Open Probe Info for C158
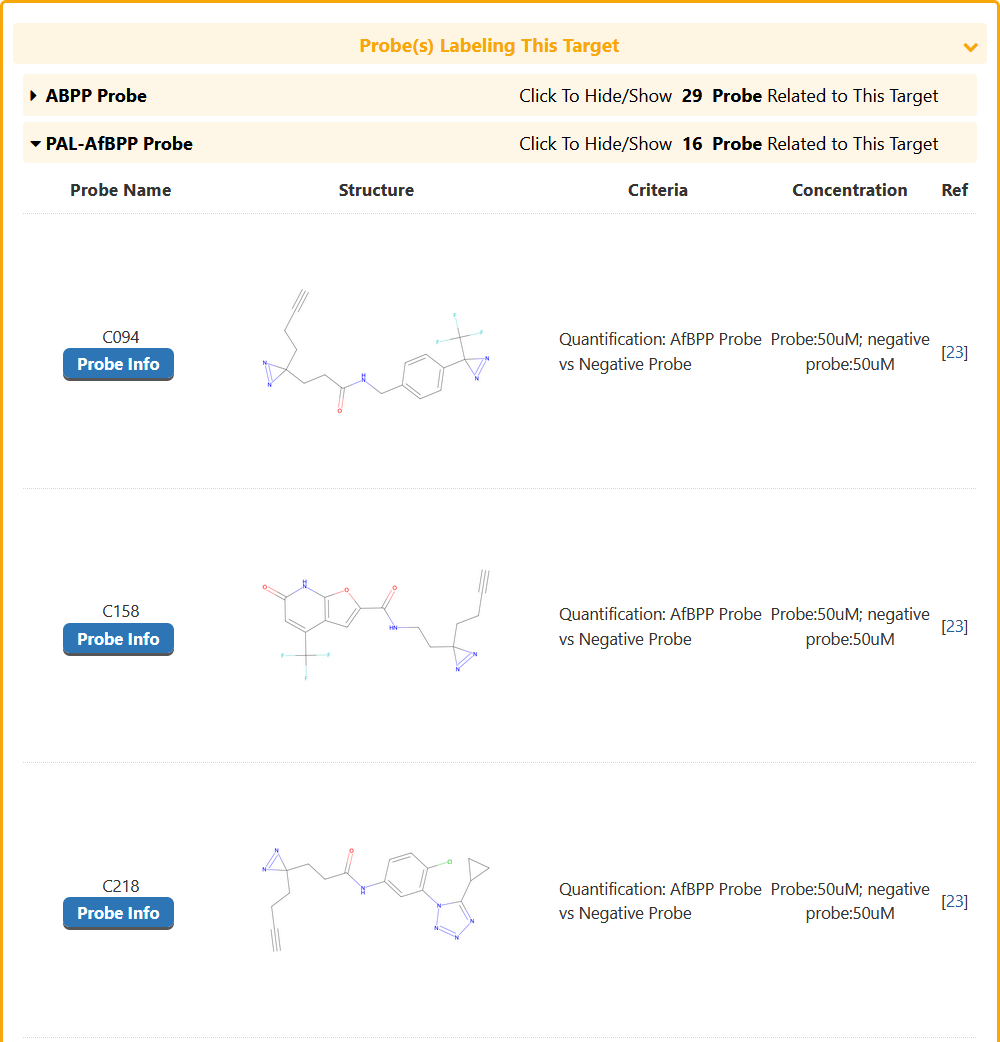This screenshot has width=1000, height=1042. pyautogui.click(x=118, y=639)
